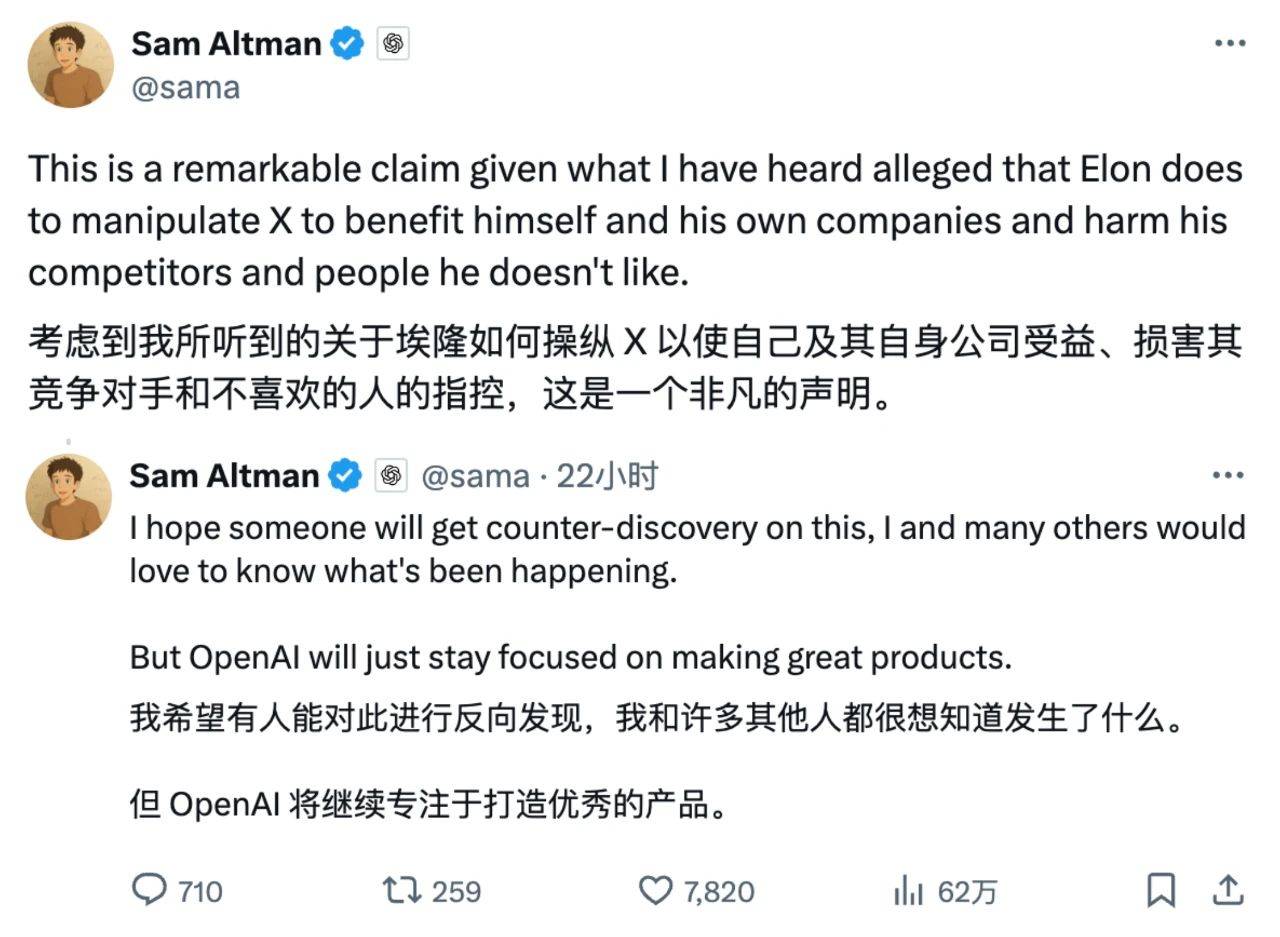The image size is (1280, 937).
Task: Click the 259 retweet count
Action: (x=457, y=890)
